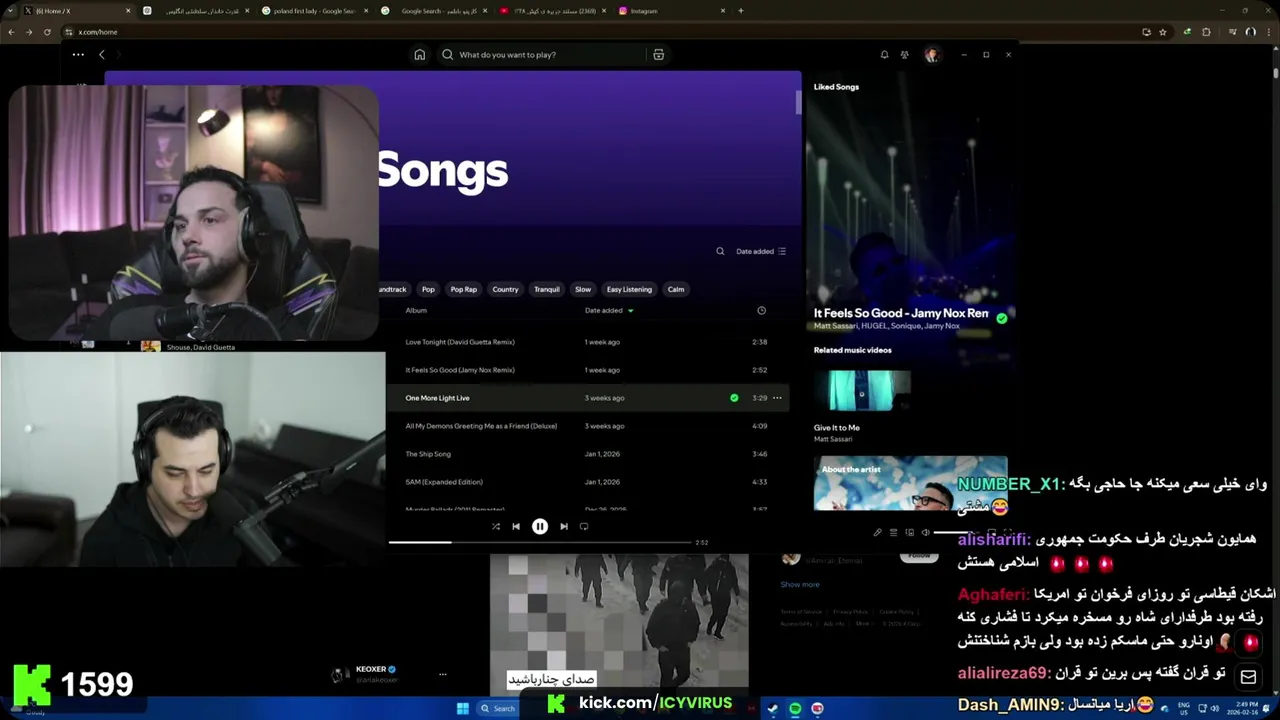This screenshot has height=720, width=1280.
Task: Open album Love Tonight (David Guetta Remix)
Action: 460,342
